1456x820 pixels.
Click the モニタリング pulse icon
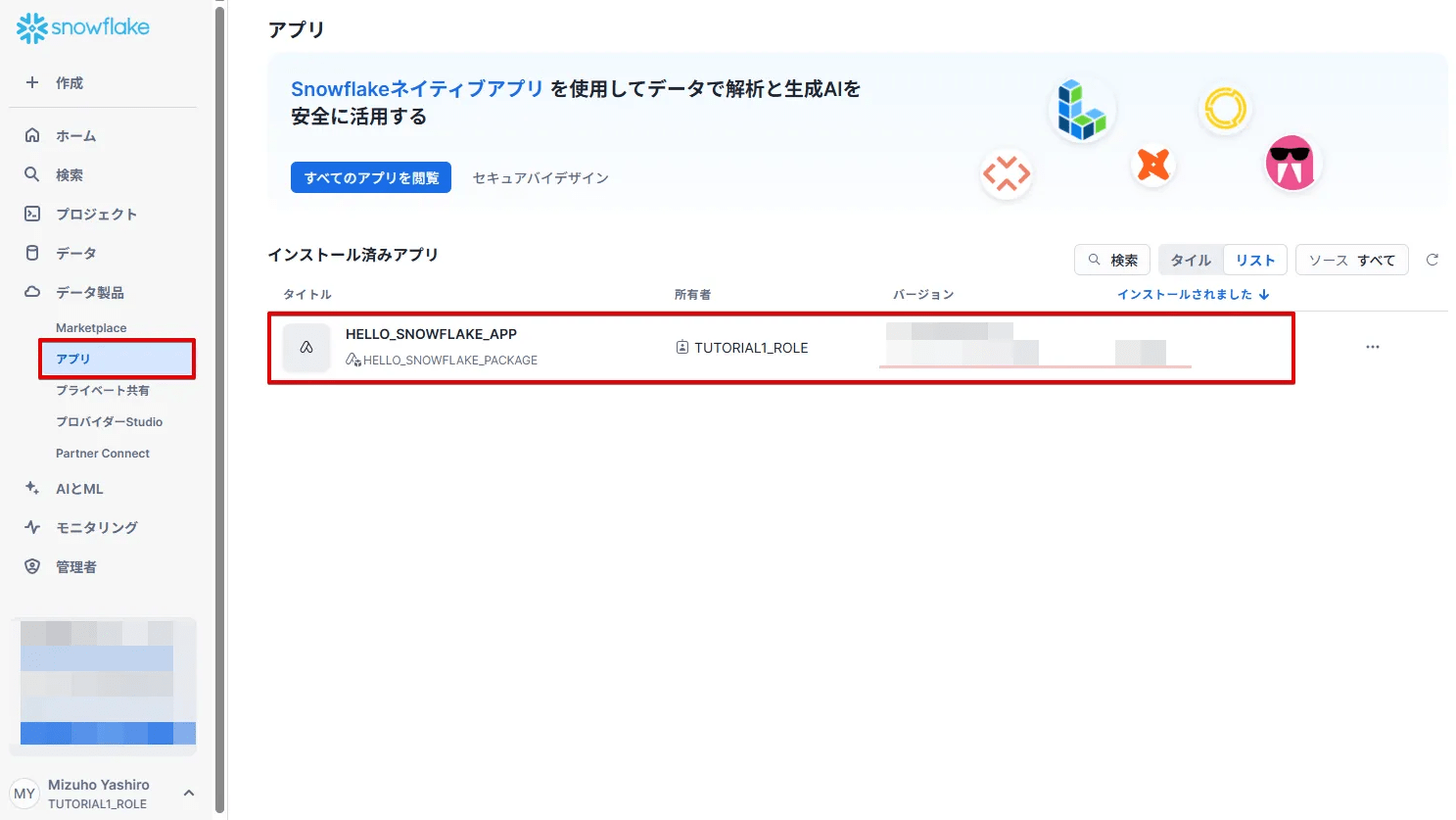pos(32,527)
